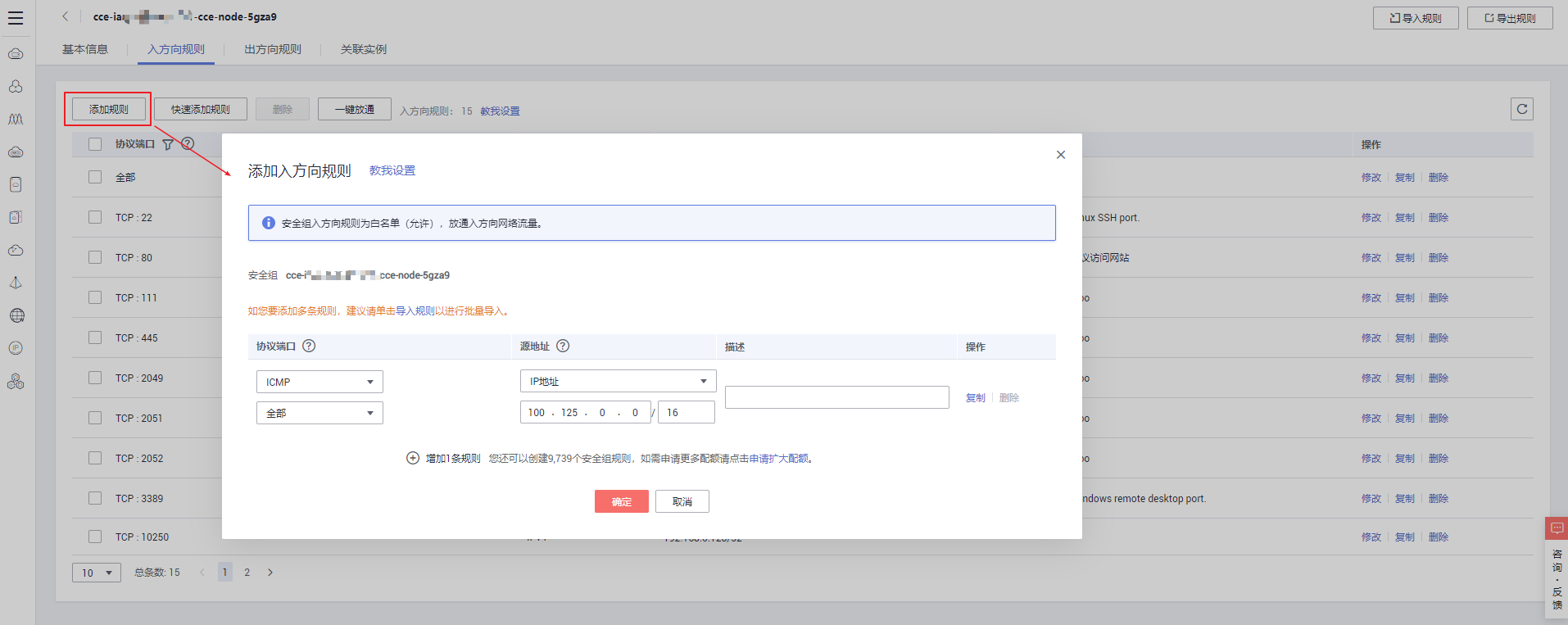Image resolution: width=1568 pixels, height=625 pixels.
Task: Open the 全部 port type dropdown
Action: [x=319, y=413]
